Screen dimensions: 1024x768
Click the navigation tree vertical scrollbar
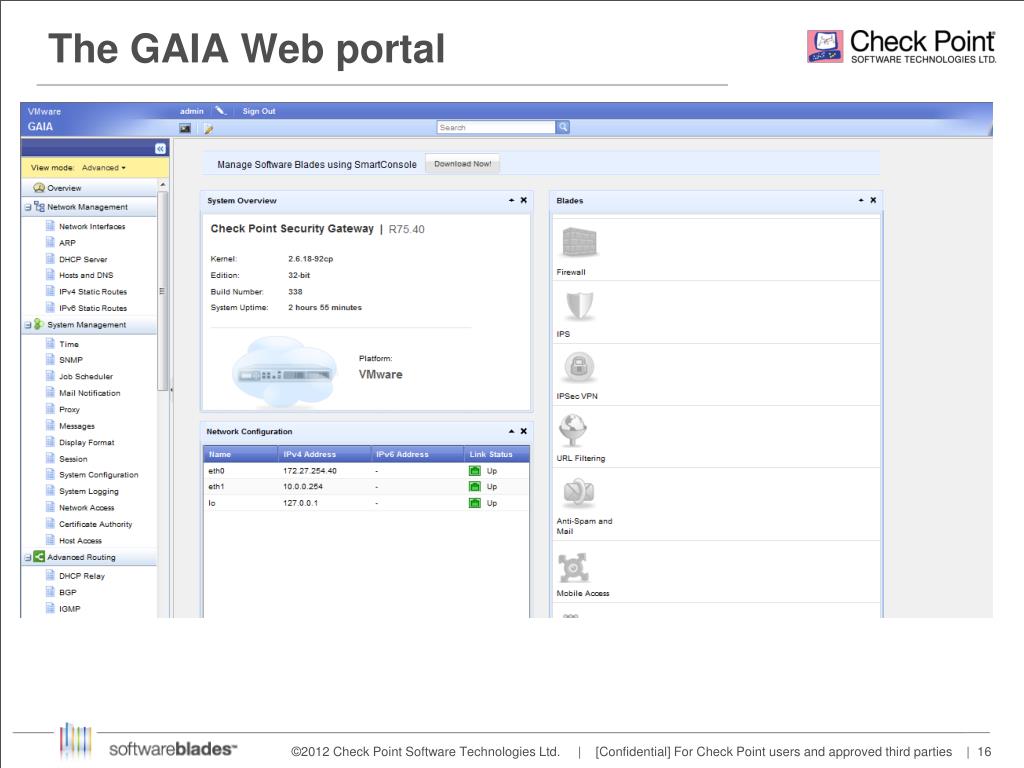162,291
